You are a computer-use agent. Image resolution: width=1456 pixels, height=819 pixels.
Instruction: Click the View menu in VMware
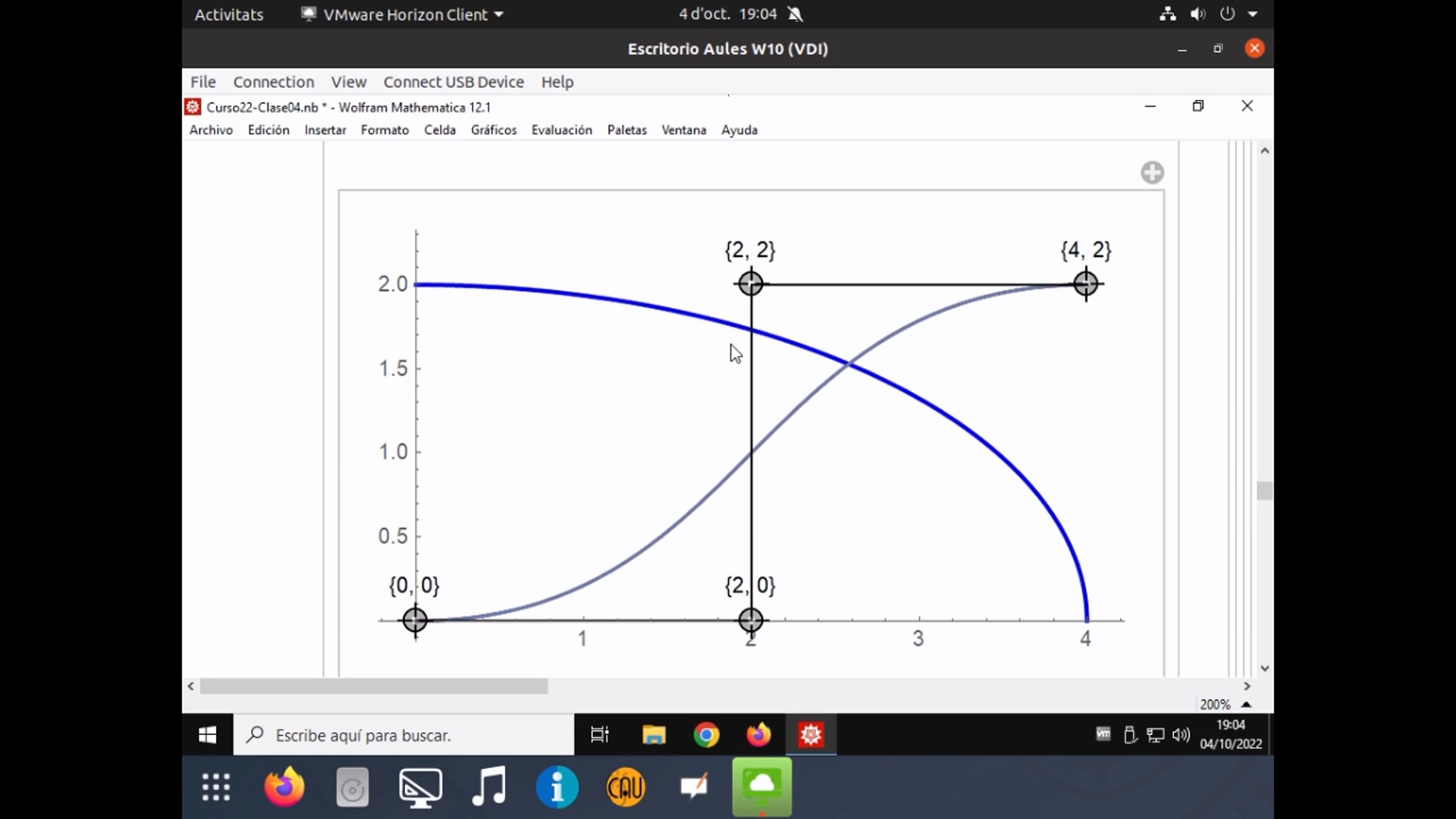click(x=349, y=81)
